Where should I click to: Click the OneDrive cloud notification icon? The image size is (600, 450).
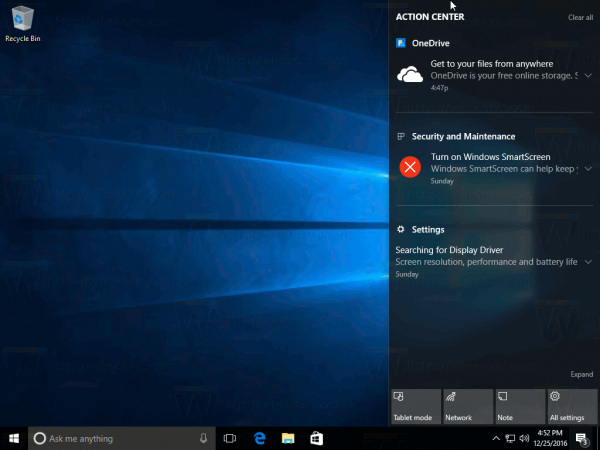pos(410,74)
